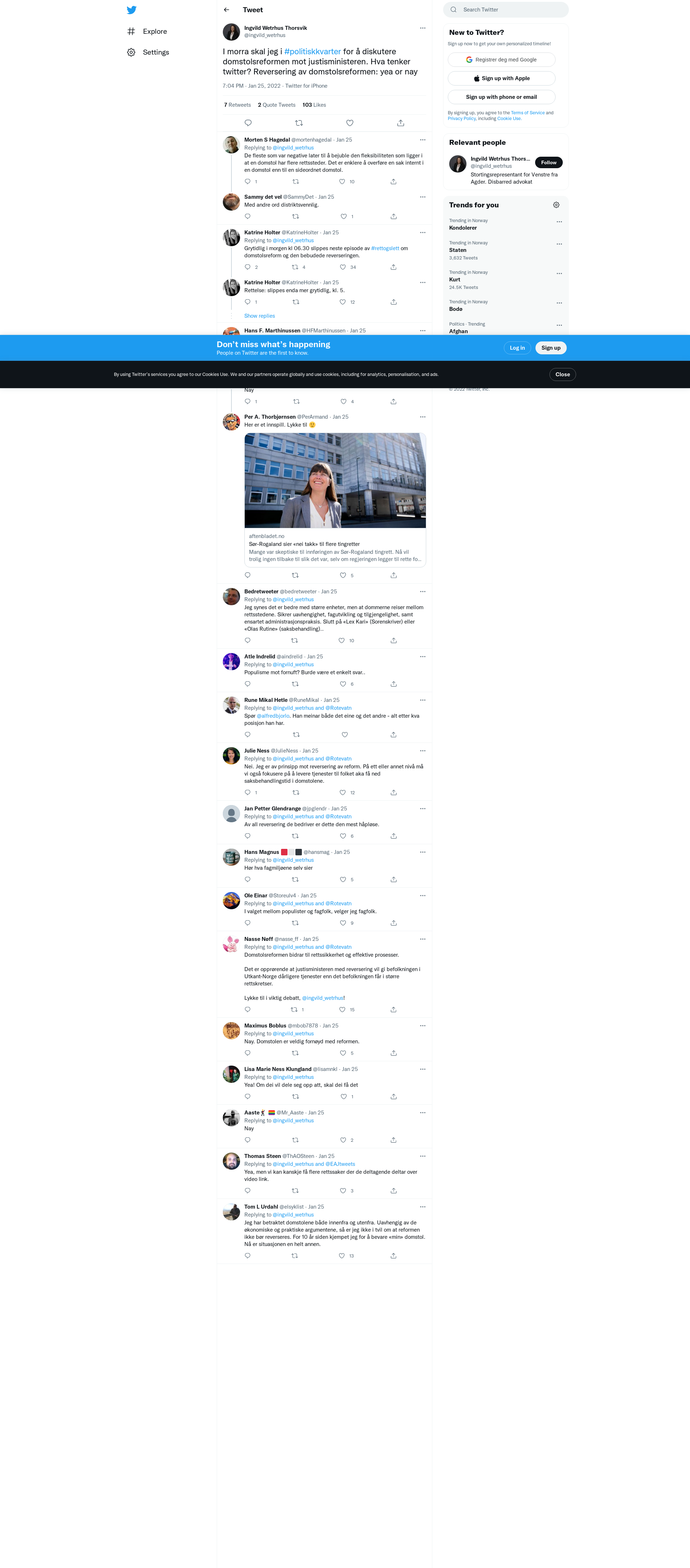The height and width of the screenshot is (1568, 690).
Task: Open more options on main tweet
Action: (423, 28)
